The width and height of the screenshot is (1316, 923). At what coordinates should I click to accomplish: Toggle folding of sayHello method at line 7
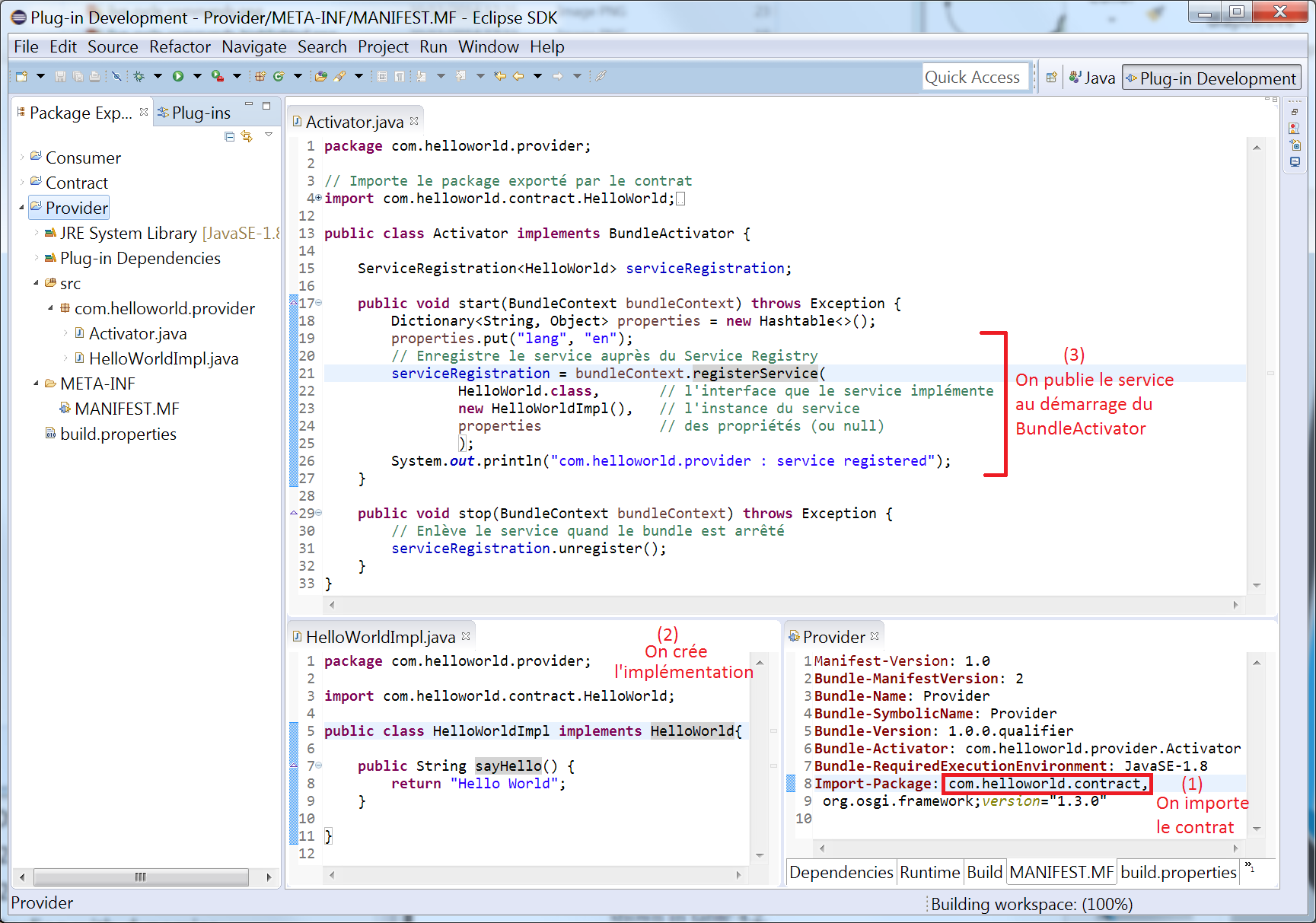pos(319,765)
